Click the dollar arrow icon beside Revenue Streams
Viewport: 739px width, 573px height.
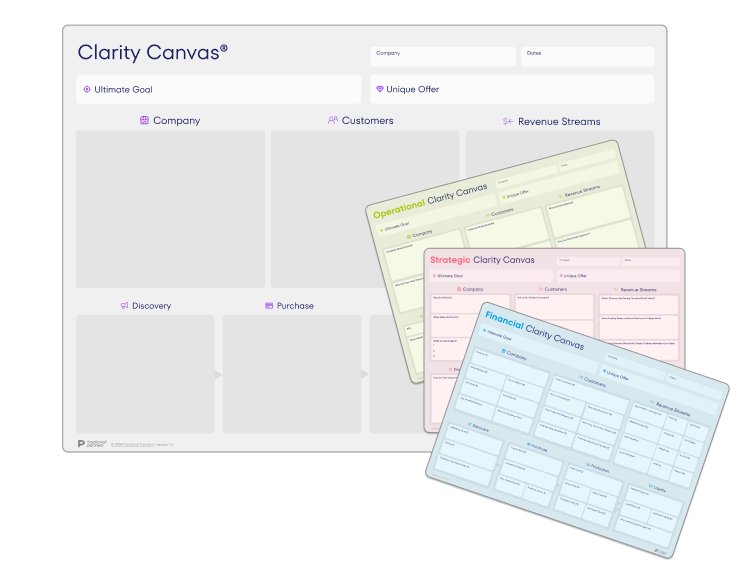[508, 121]
